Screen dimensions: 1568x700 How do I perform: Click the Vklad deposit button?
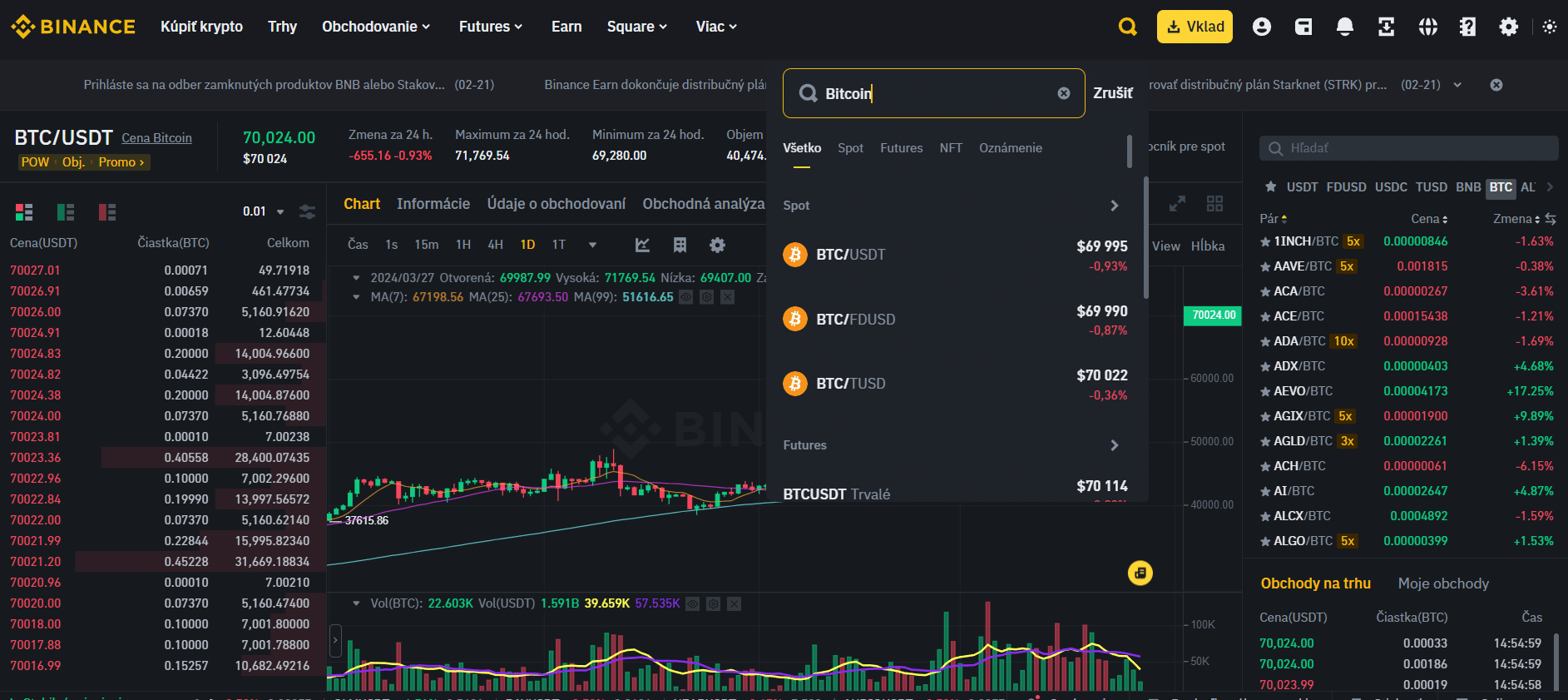tap(1195, 27)
